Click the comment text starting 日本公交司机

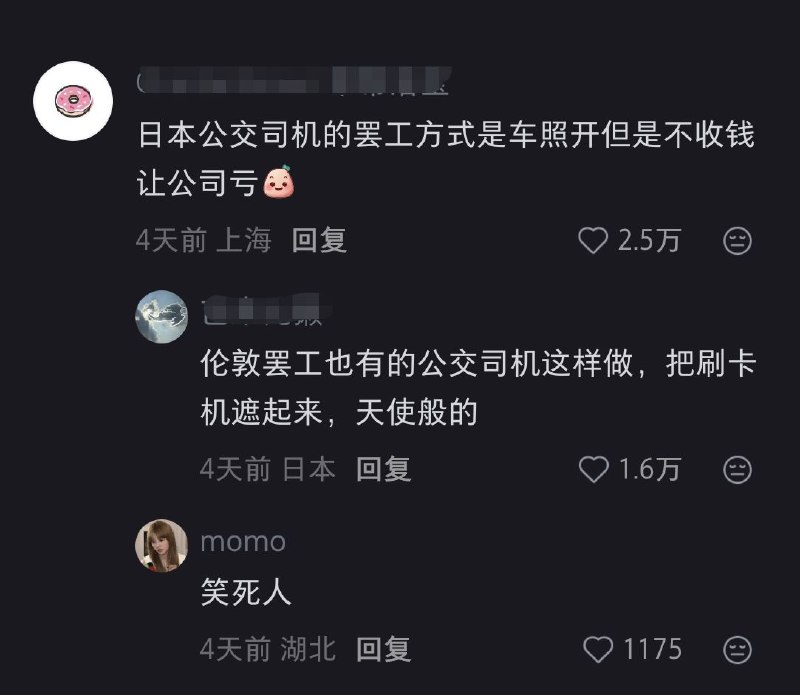pos(445,160)
